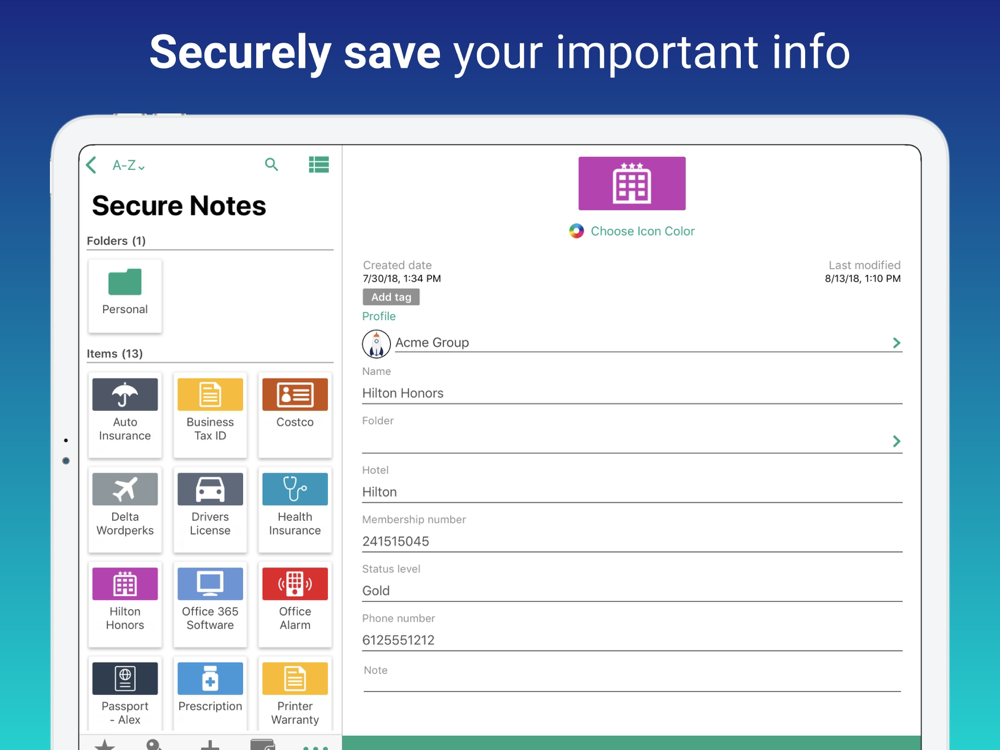The image size is (1000, 750).
Task: Edit the Name field Hilton Honors
Action: point(632,393)
